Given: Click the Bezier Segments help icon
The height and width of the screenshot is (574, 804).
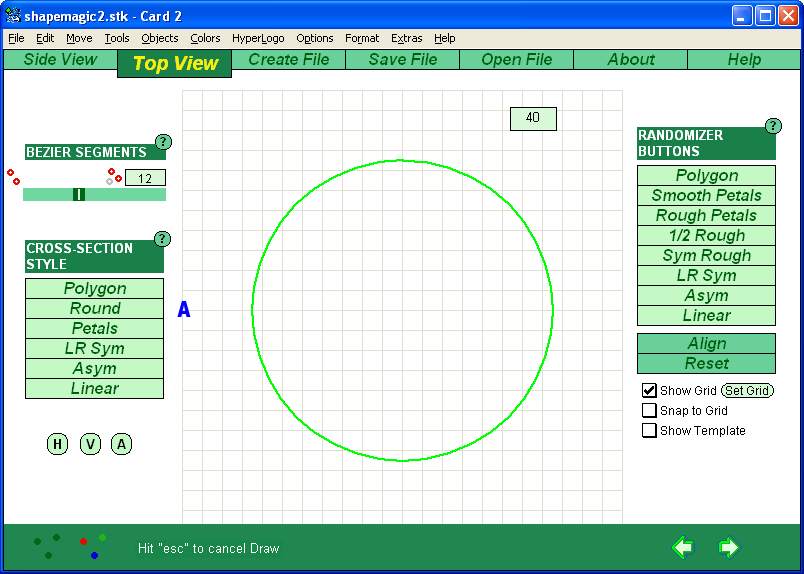Looking at the screenshot, I should [x=164, y=142].
